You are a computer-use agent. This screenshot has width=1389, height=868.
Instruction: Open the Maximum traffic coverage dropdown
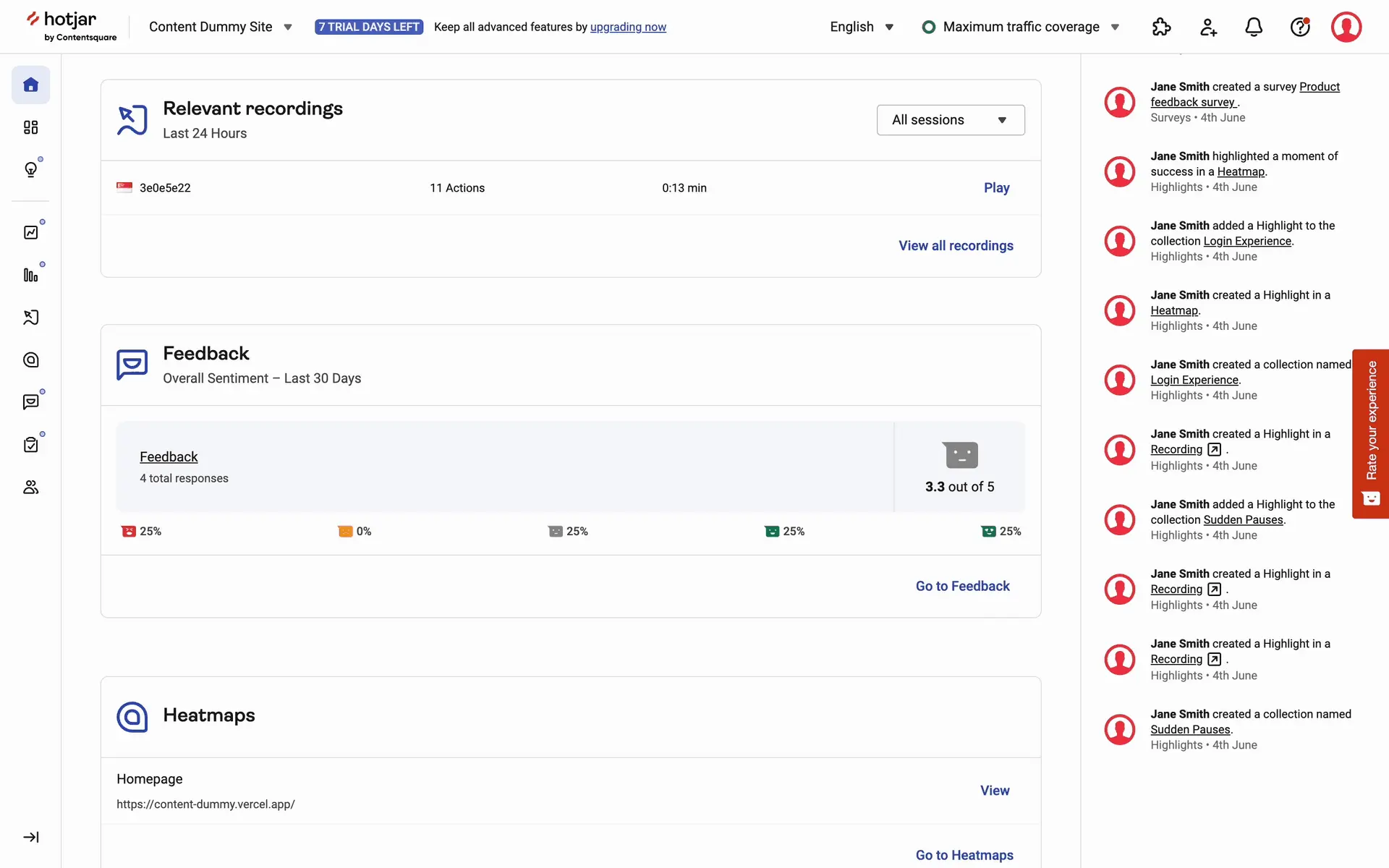1021,27
